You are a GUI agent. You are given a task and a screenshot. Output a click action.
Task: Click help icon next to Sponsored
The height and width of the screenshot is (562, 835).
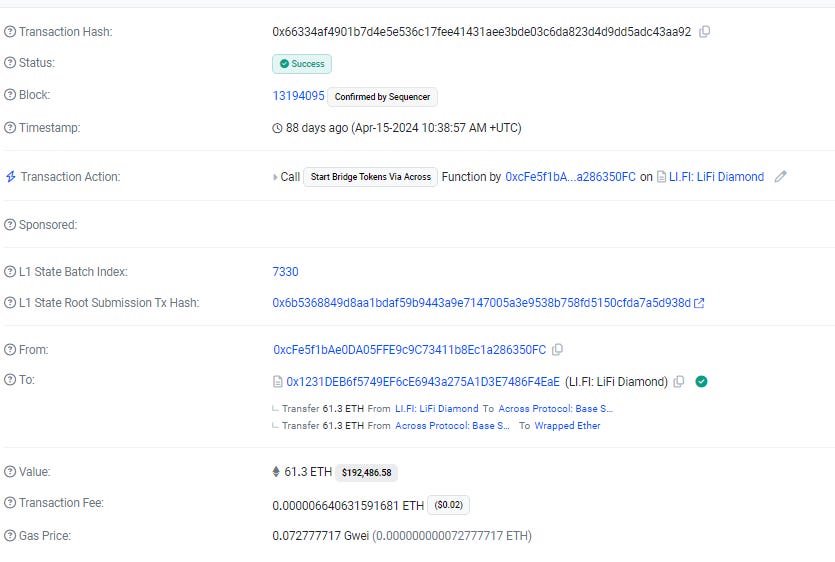[x=10, y=224]
